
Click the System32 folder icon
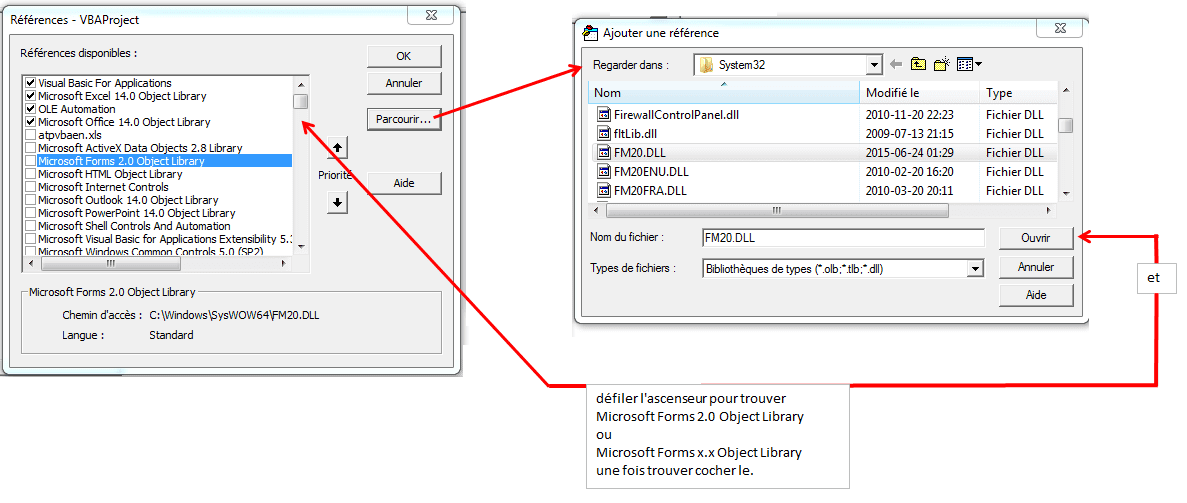pos(706,65)
